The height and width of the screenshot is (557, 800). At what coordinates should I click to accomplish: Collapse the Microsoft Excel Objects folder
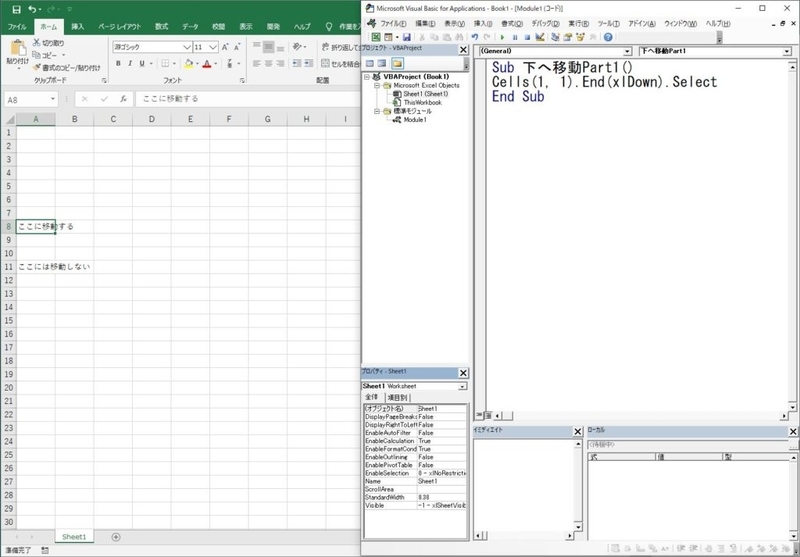pyautogui.click(x=377, y=85)
